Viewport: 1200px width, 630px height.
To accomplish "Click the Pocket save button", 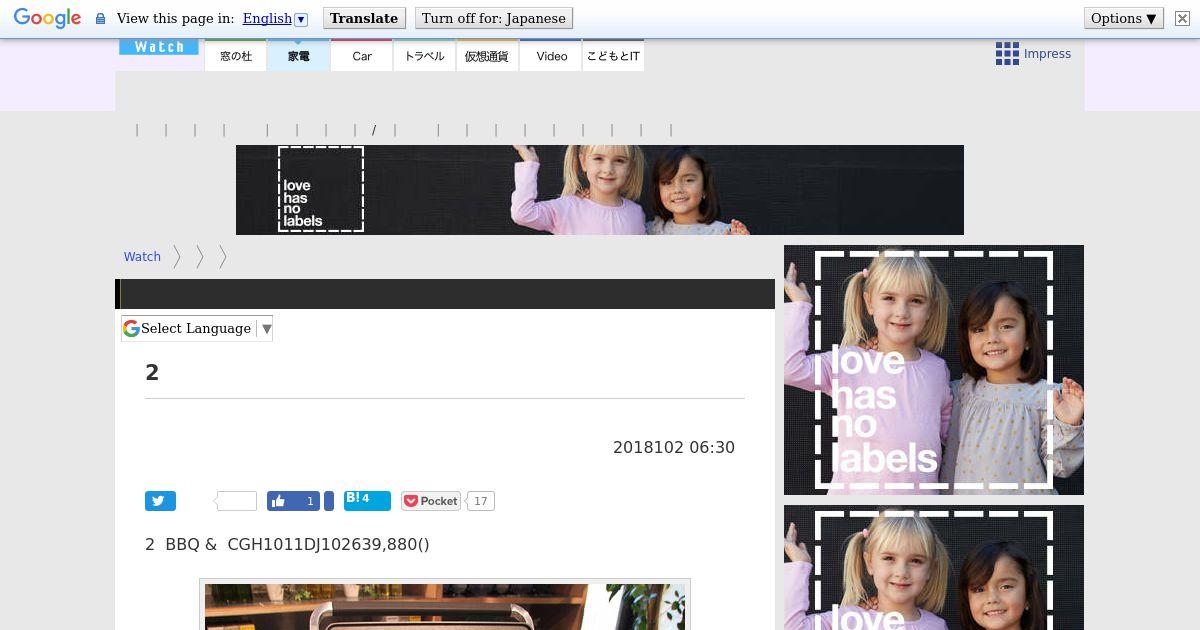I will [431, 501].
